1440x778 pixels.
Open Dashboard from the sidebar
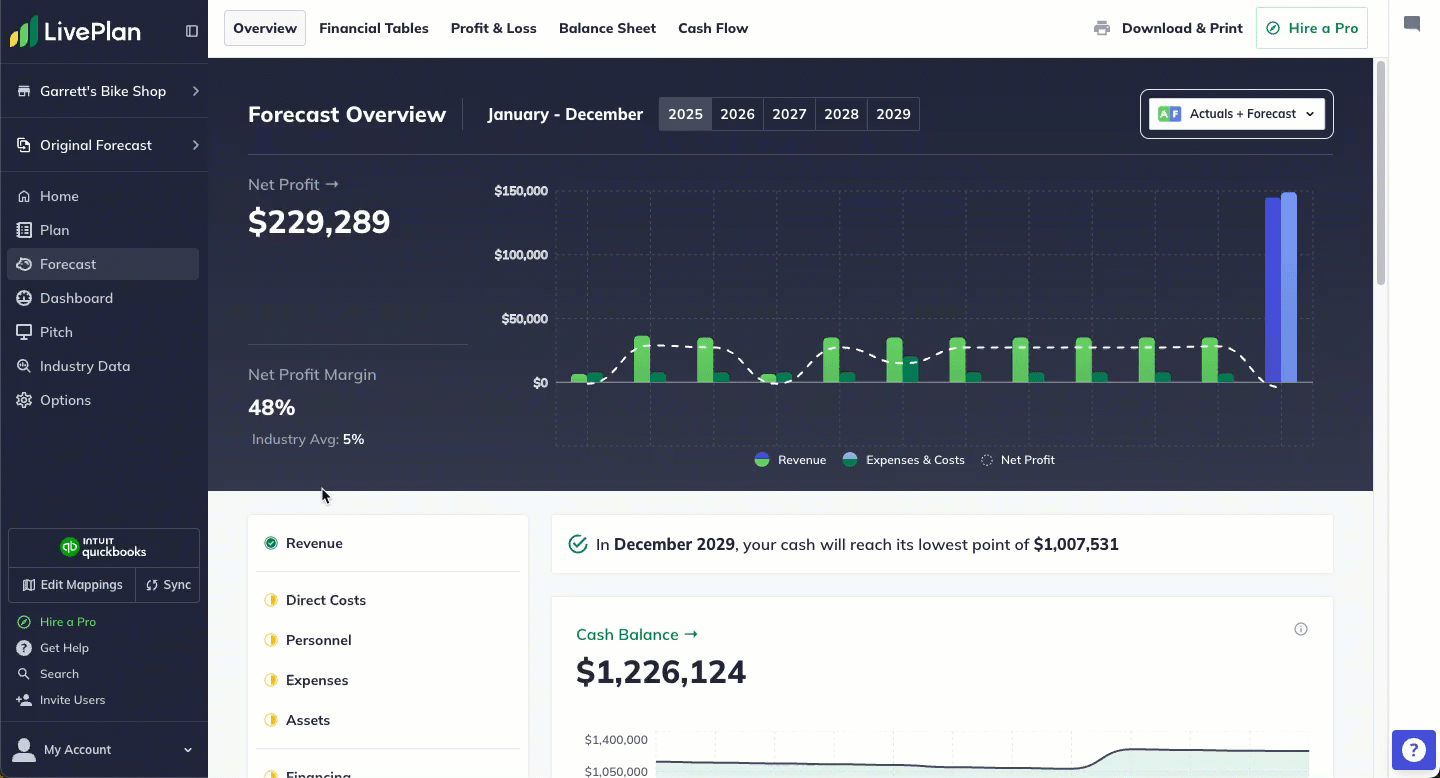76,298
